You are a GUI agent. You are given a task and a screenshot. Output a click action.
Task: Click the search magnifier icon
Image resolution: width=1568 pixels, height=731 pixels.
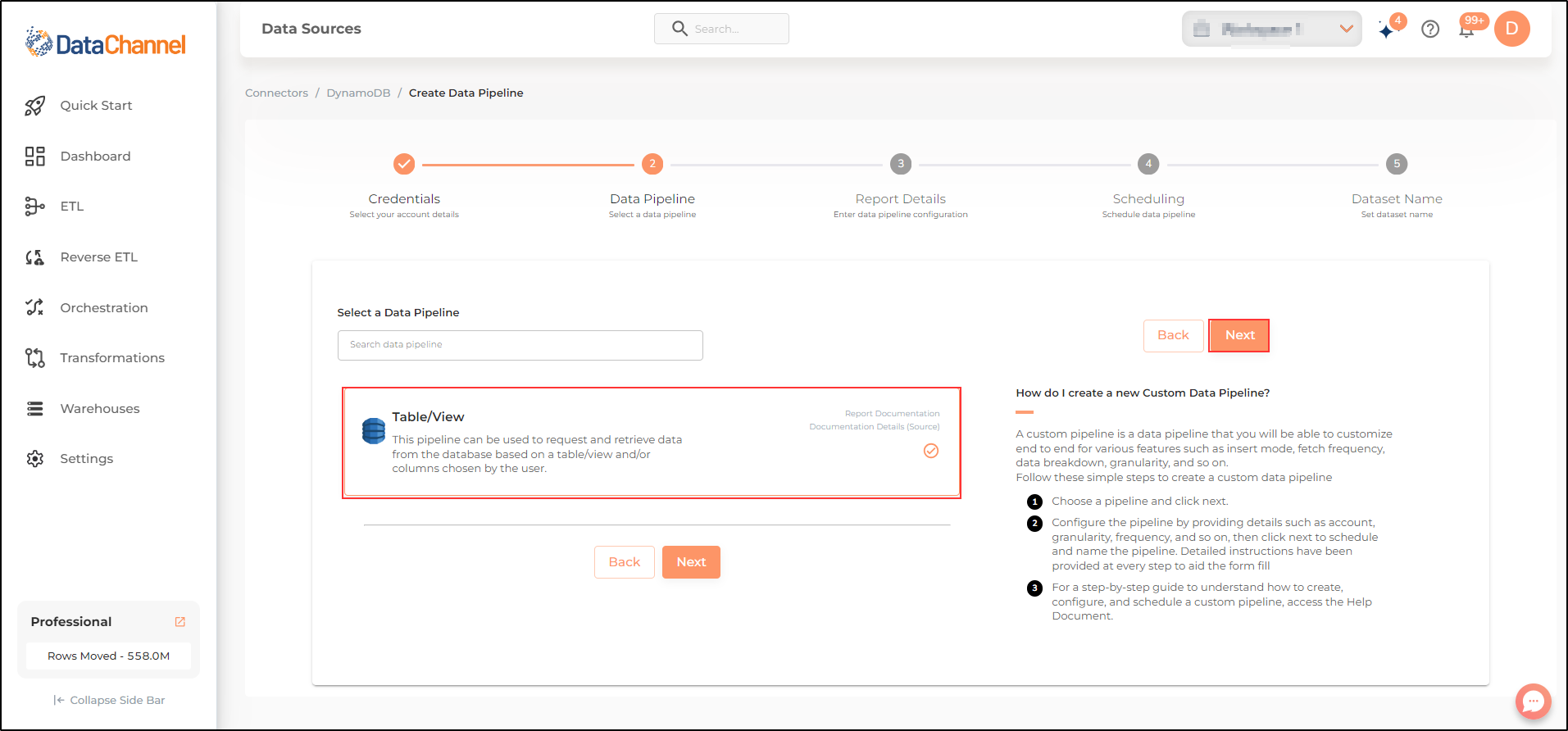(679, 29)
